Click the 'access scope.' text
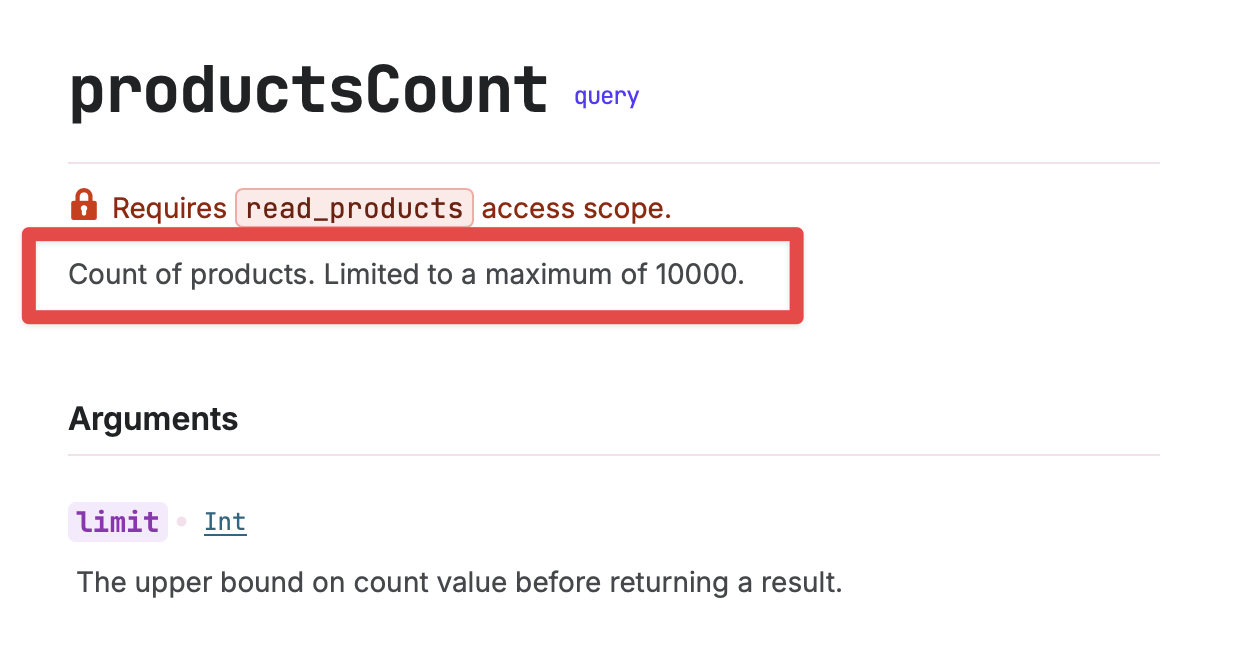Screen dimensions: 1248x646 coord(576,208)
